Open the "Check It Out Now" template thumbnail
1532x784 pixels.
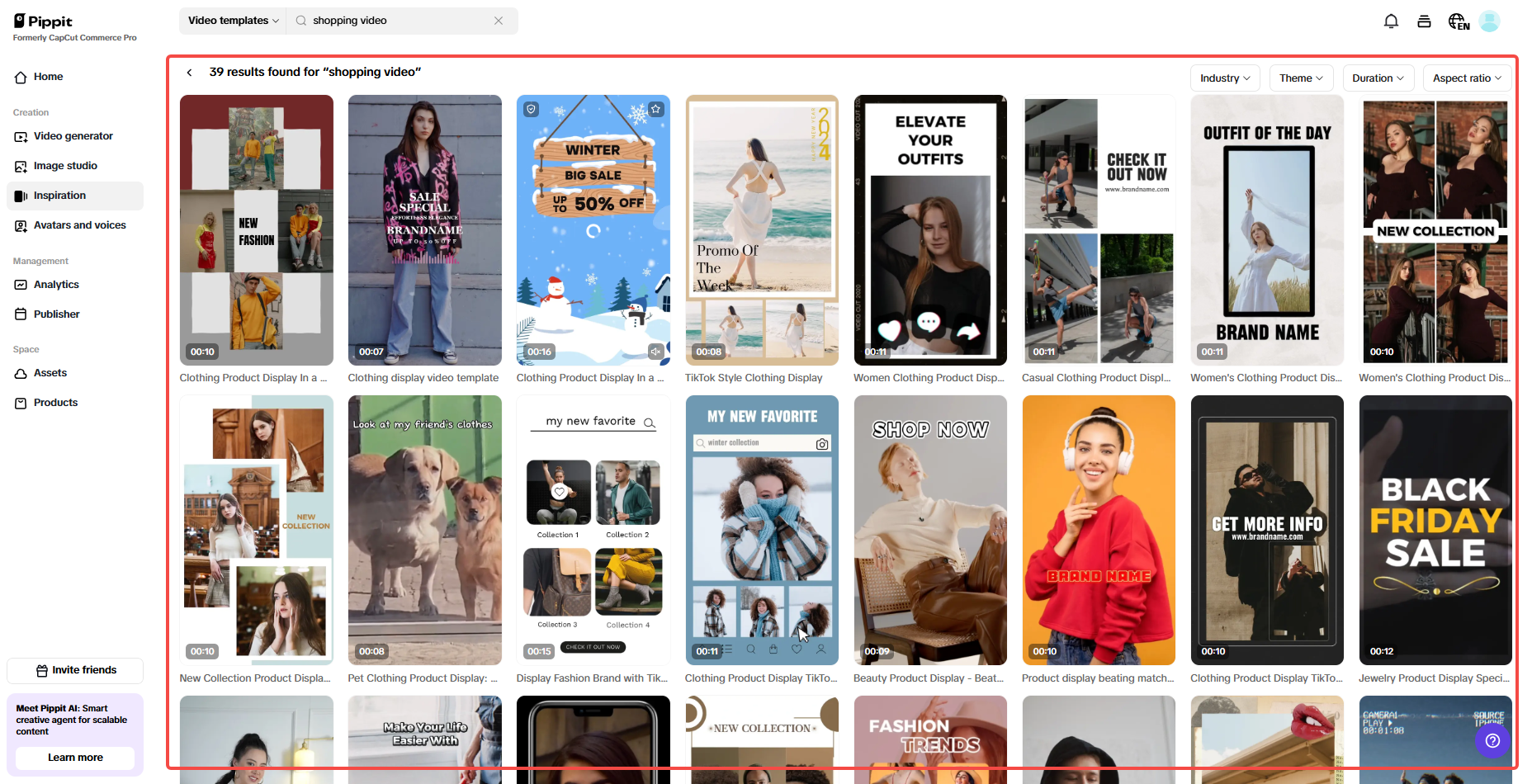coord(1099,230)
